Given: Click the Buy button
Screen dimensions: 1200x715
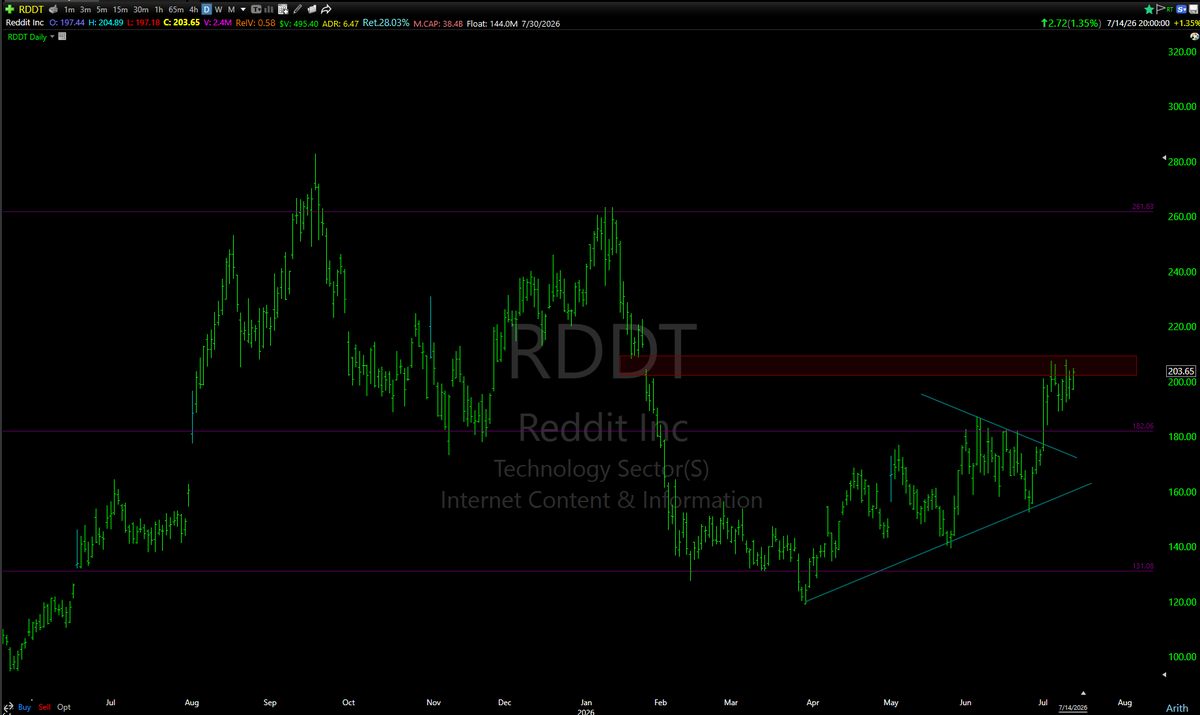Looking at the screenshot, I should [x=24, y=707].
